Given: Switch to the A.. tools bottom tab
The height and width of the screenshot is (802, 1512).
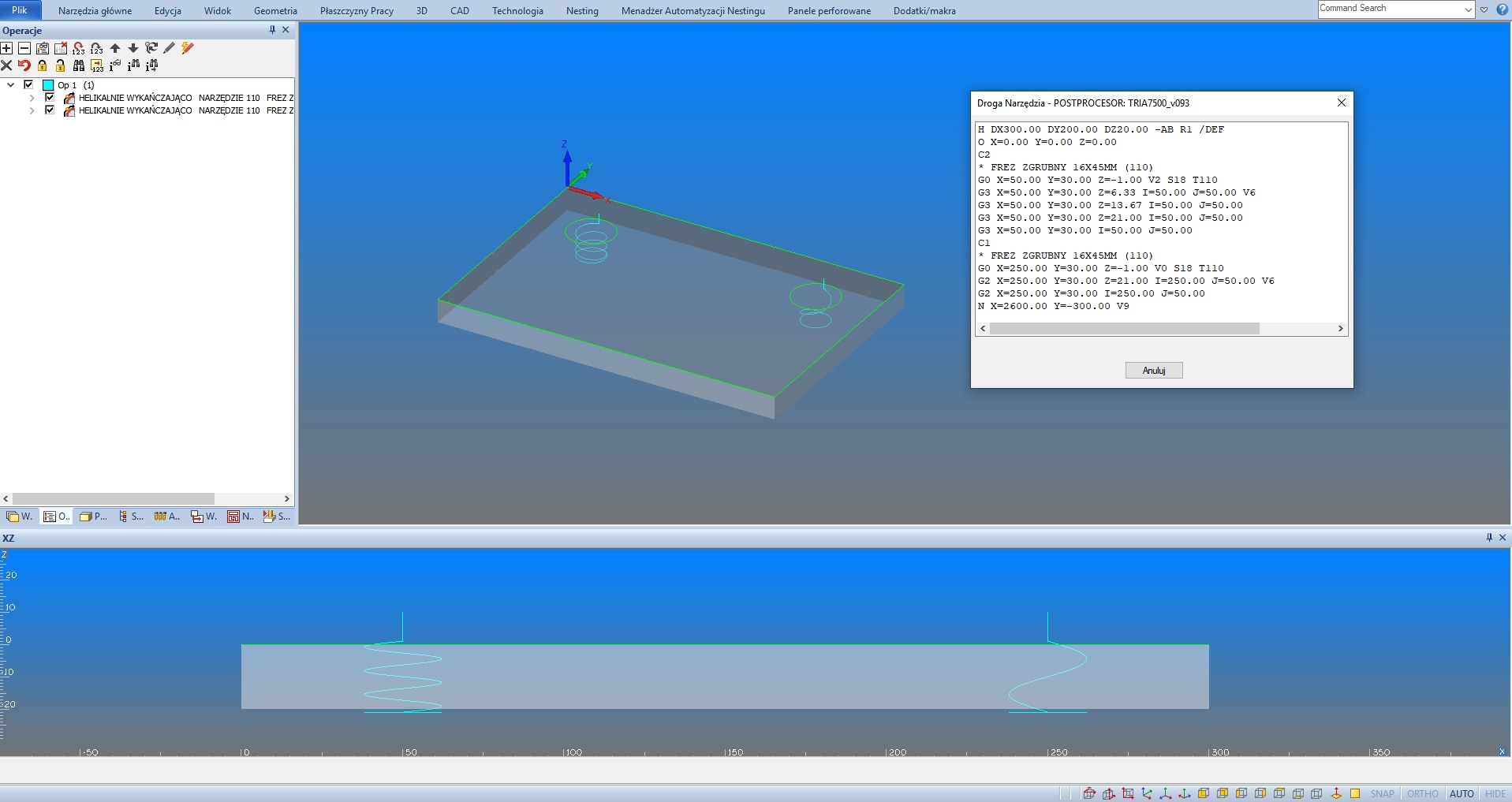Looking at the screenshot, I should click(167, 517).
